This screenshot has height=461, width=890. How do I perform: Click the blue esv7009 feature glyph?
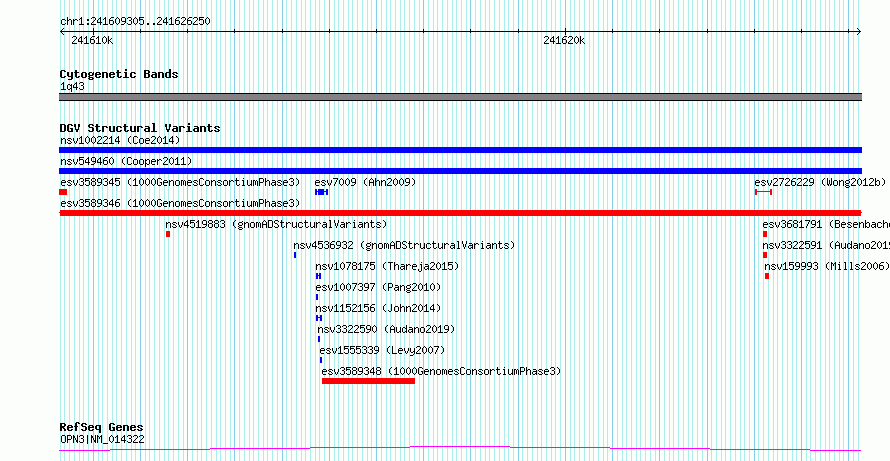pos(321,192)
